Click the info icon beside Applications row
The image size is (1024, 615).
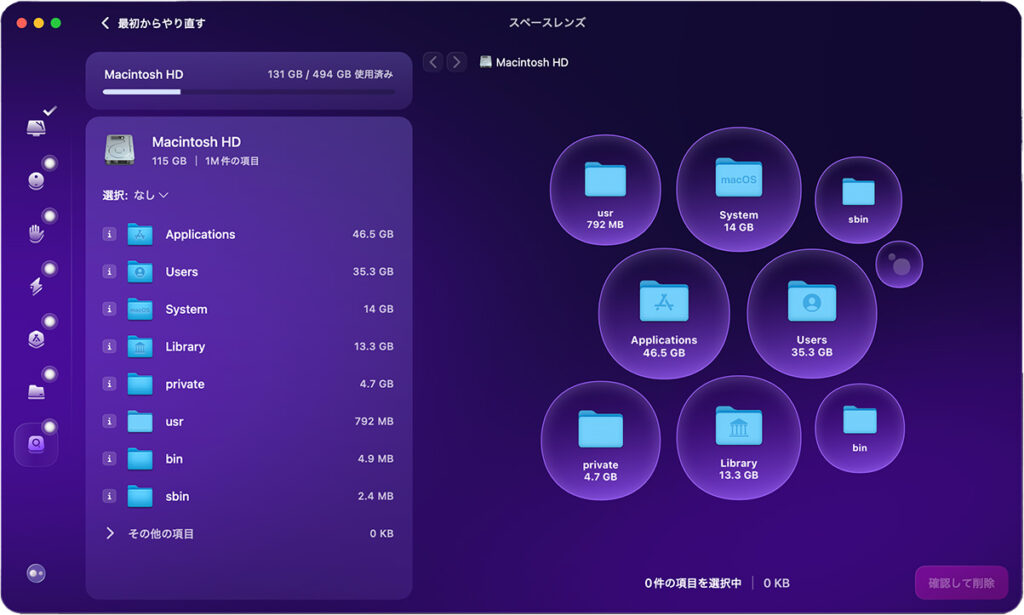point(109,234)
